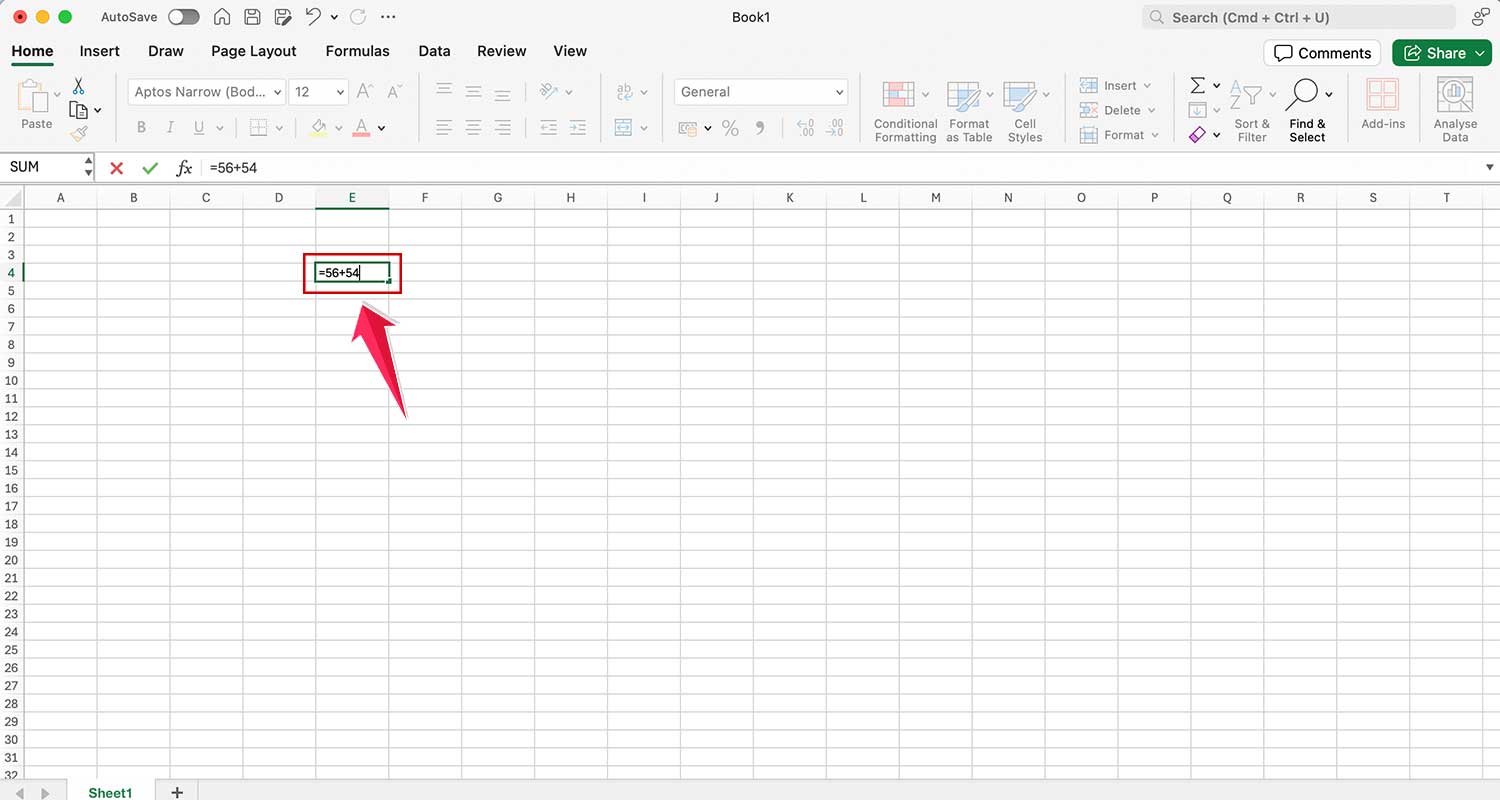
Task: Toggle the AutoSave switch on
Action: click(183, 17)
